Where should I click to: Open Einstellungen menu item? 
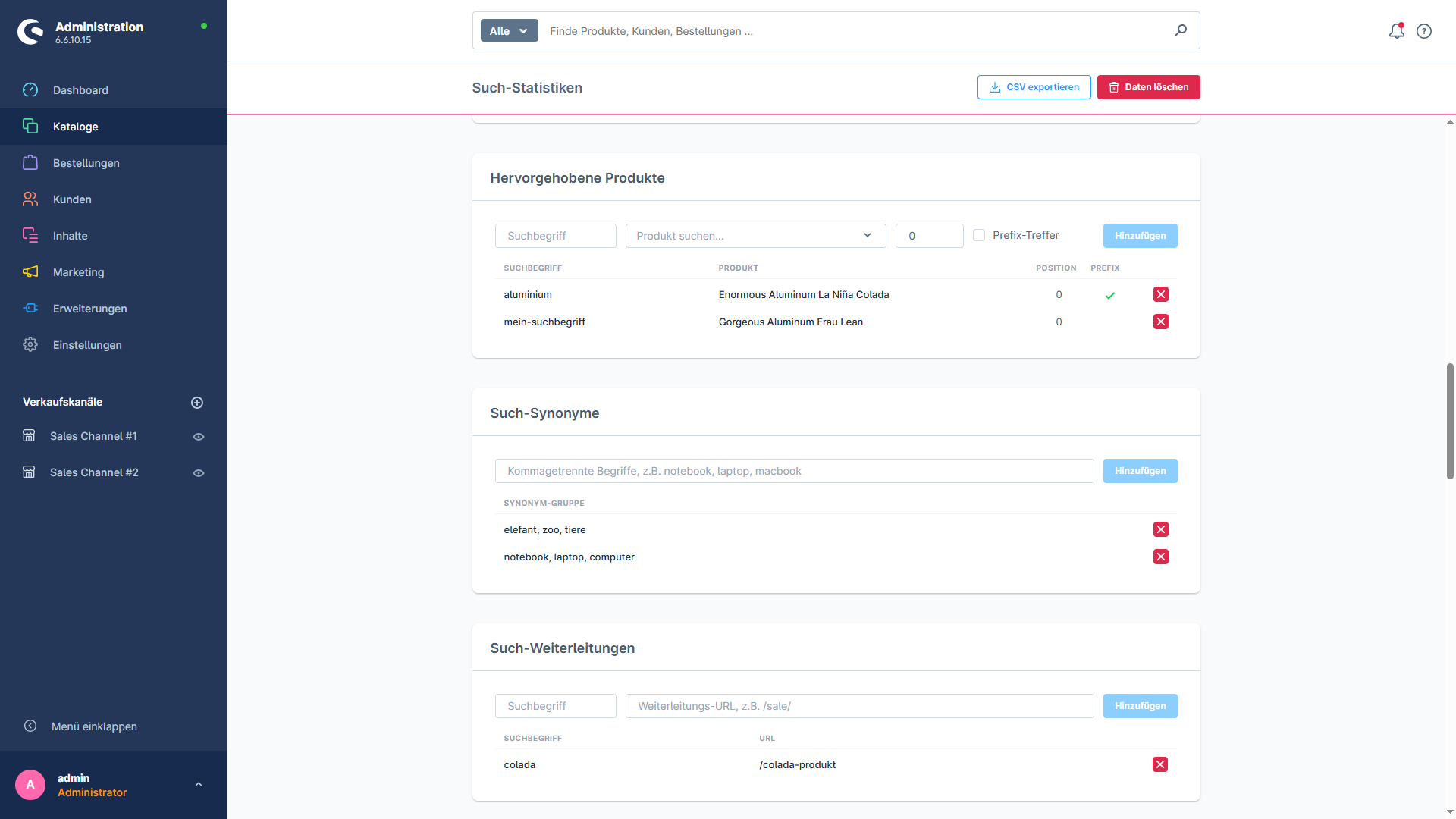pos(114,345)
